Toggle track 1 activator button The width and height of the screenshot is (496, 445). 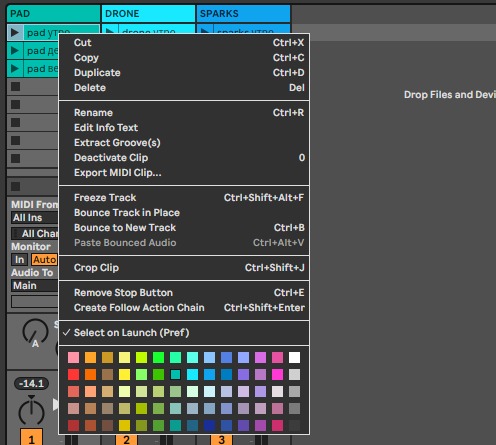[32, 438]
